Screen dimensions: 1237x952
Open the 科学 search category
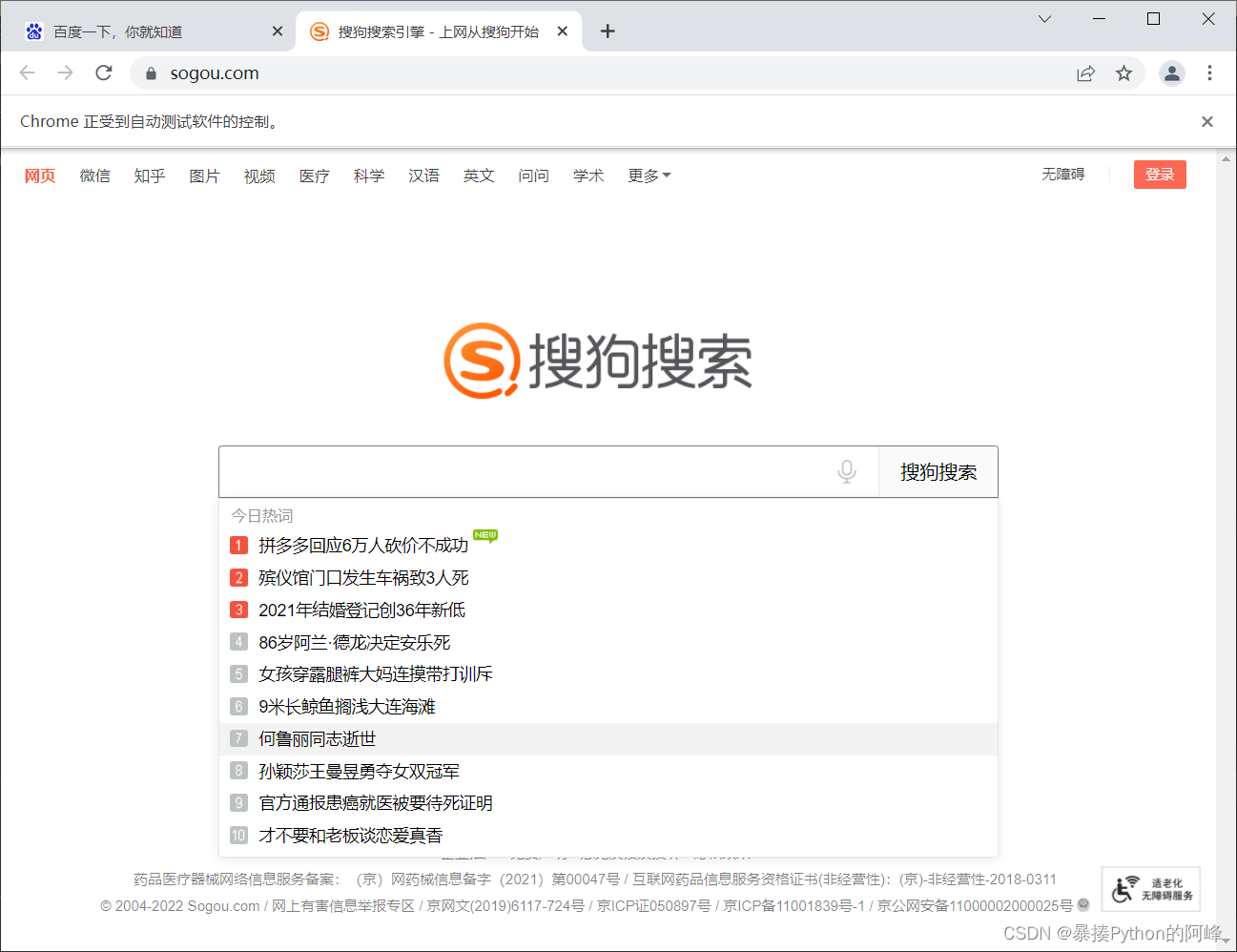(x=369, y=176)
